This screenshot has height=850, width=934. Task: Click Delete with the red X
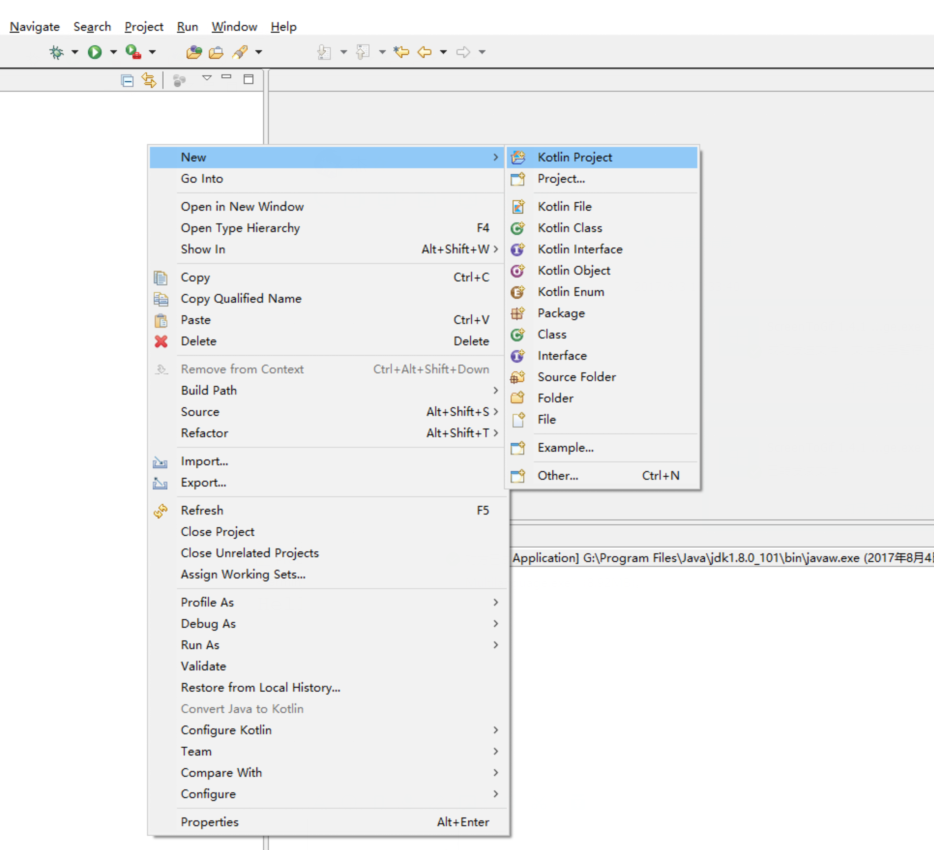point(327,341)
